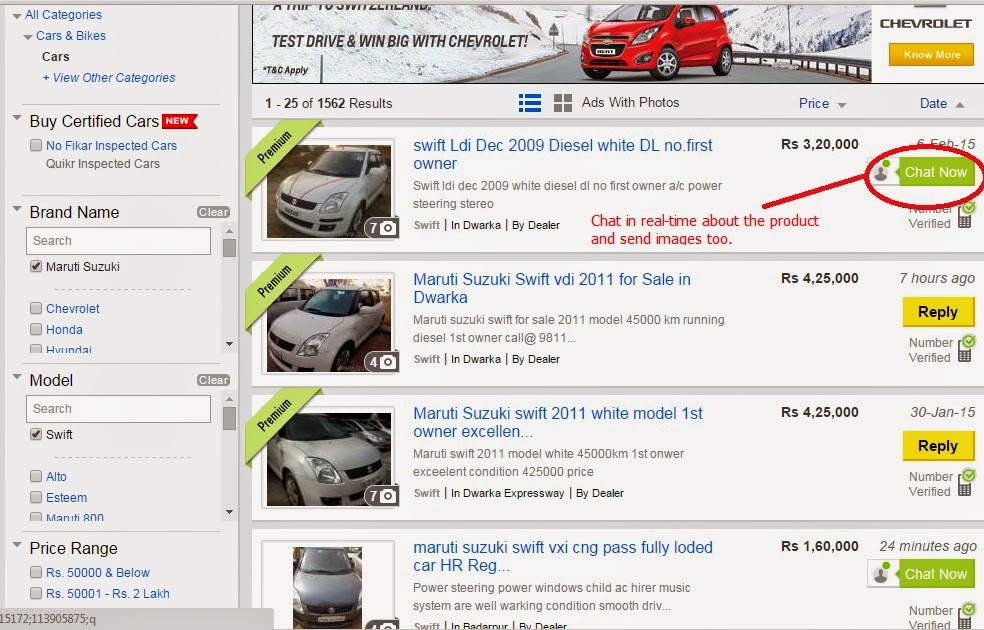Screen dimensions: 984x630
Task: Check Chevrolet brand checkbox
Action: [36, 309]
